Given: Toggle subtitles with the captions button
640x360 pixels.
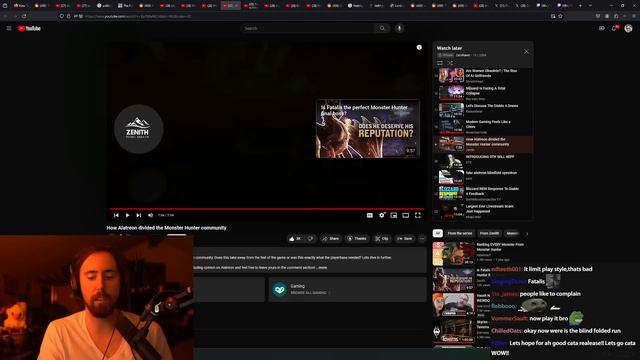Looking at the screenshot, I should point(369,215).
